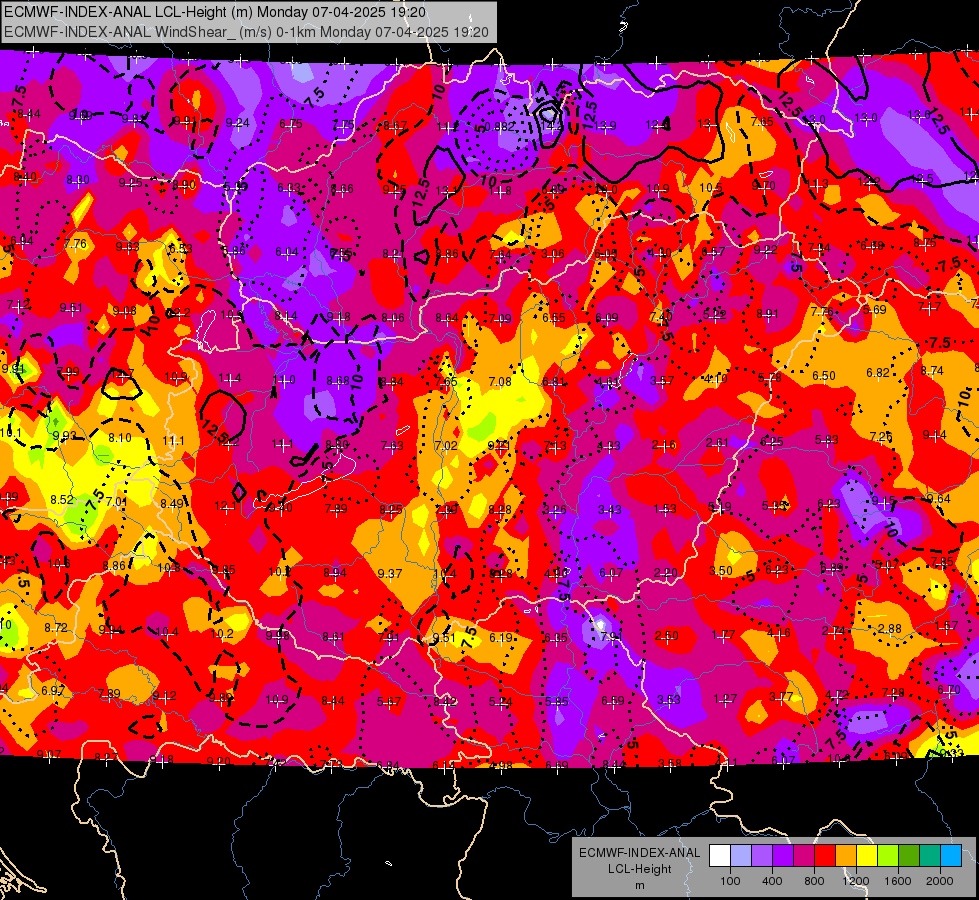
Task: Click the map value 6.50
Action: 824,375
